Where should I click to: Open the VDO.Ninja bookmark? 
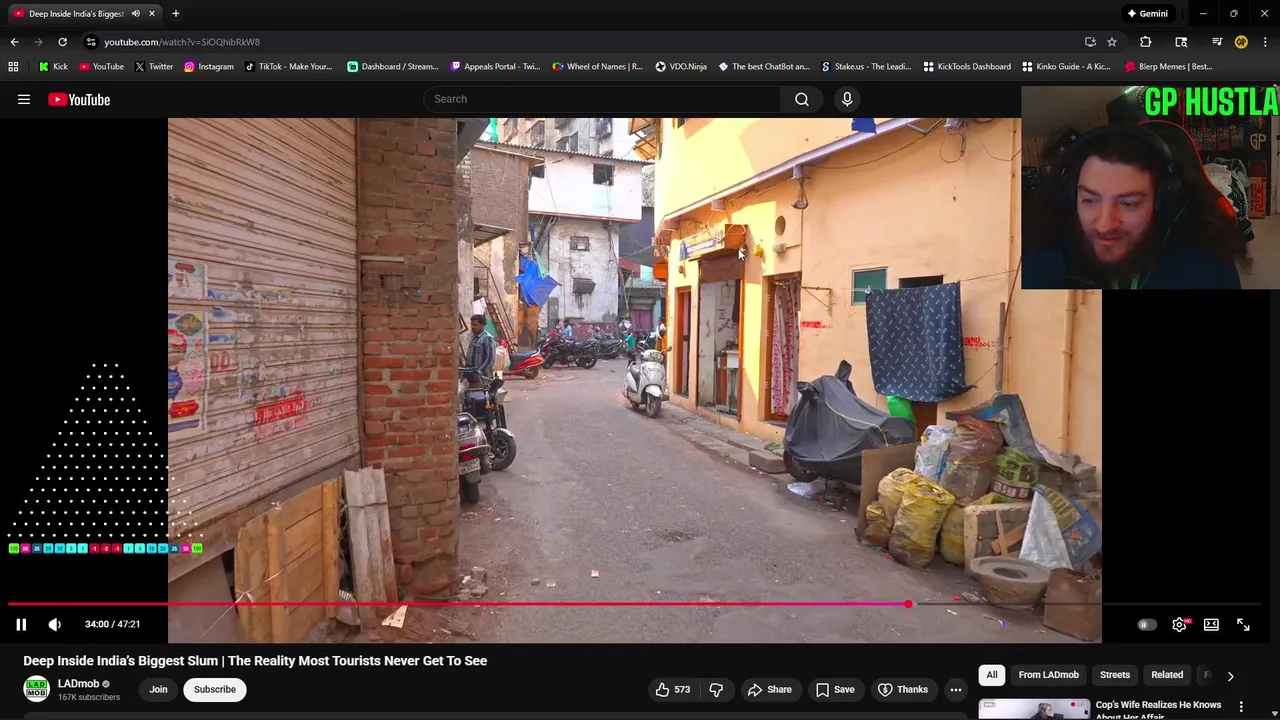click(x=681, y=67)
